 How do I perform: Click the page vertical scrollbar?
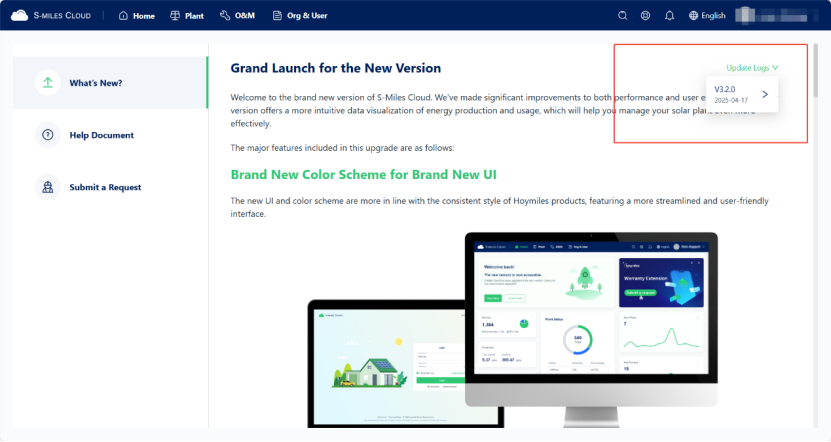coord(816,70)
